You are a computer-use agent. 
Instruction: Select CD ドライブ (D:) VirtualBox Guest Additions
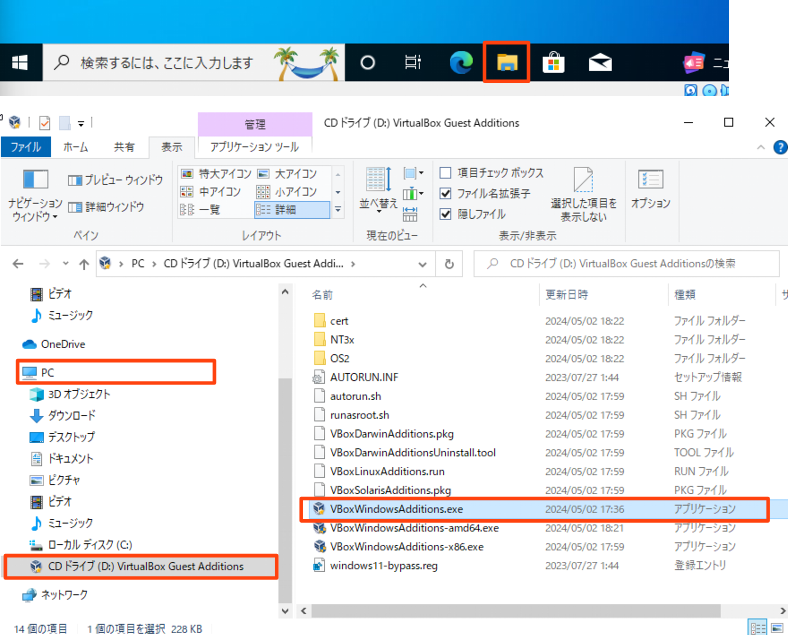pyautogui.click(x=140, y=567)
